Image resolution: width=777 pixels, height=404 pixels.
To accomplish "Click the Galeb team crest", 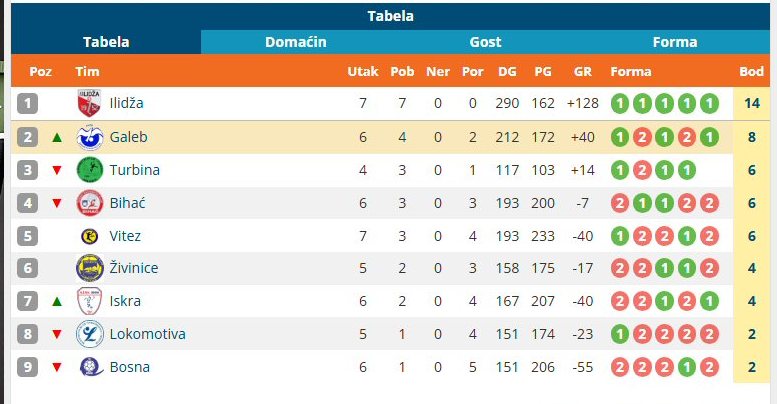I will (90, 137).
